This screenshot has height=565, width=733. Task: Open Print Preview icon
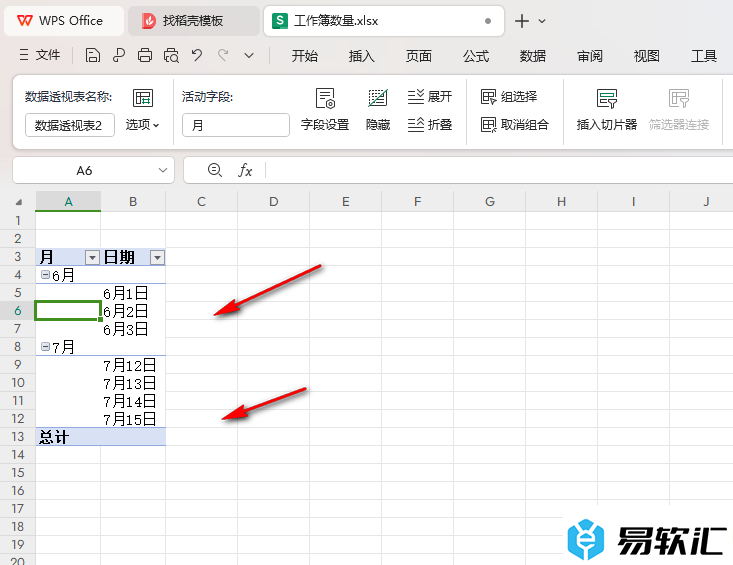(171, 56)
